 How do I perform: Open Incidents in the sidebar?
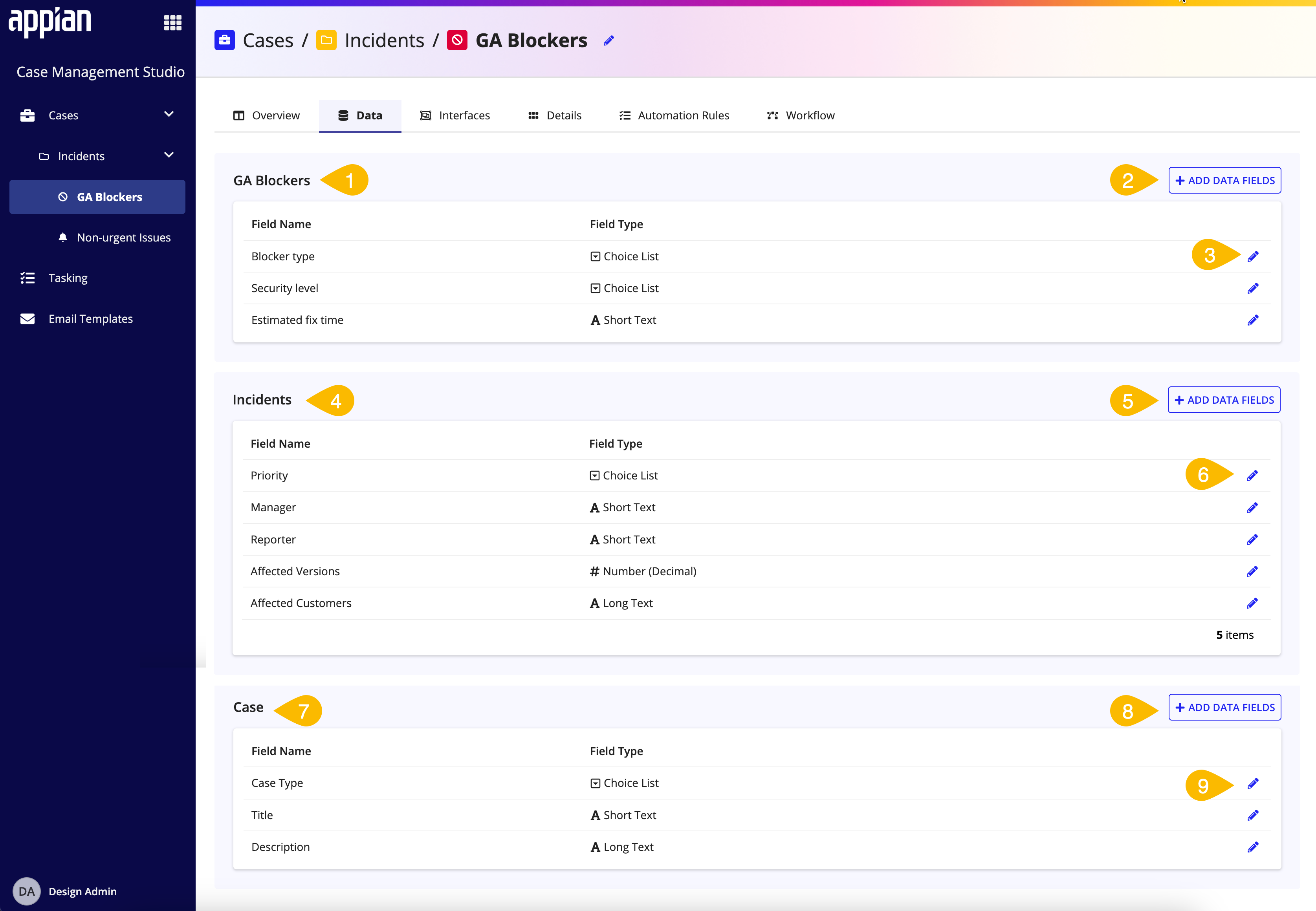point(81,156)
